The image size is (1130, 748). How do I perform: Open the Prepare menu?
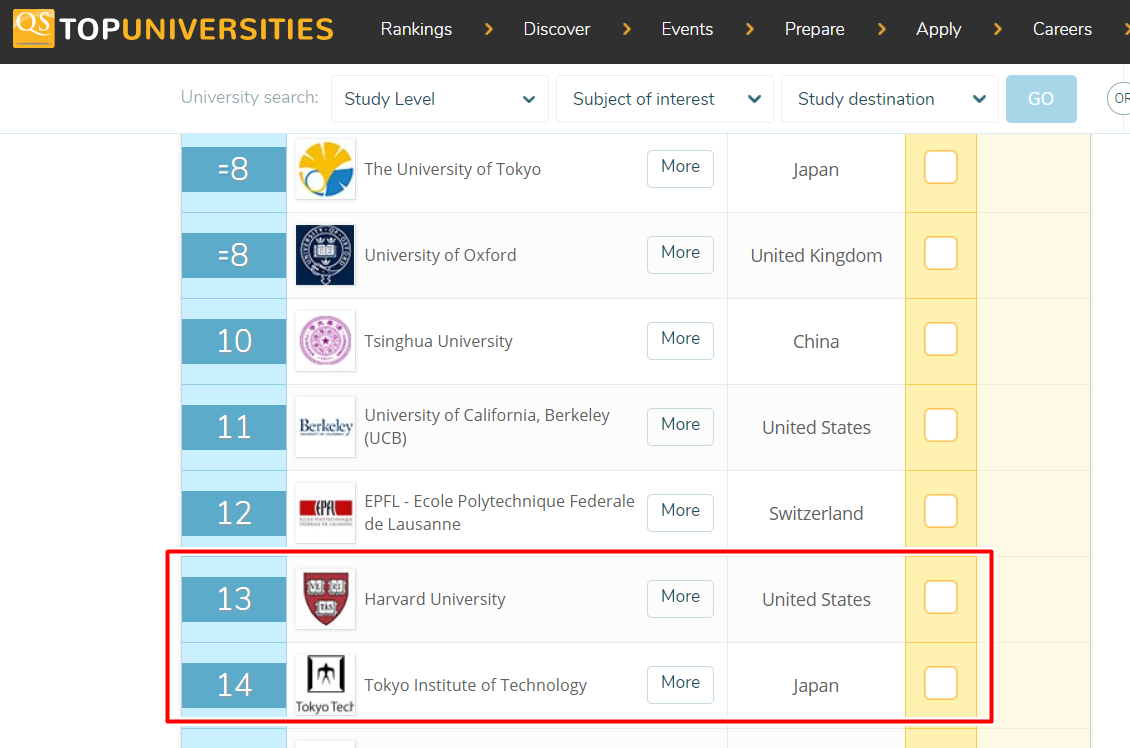814,29
